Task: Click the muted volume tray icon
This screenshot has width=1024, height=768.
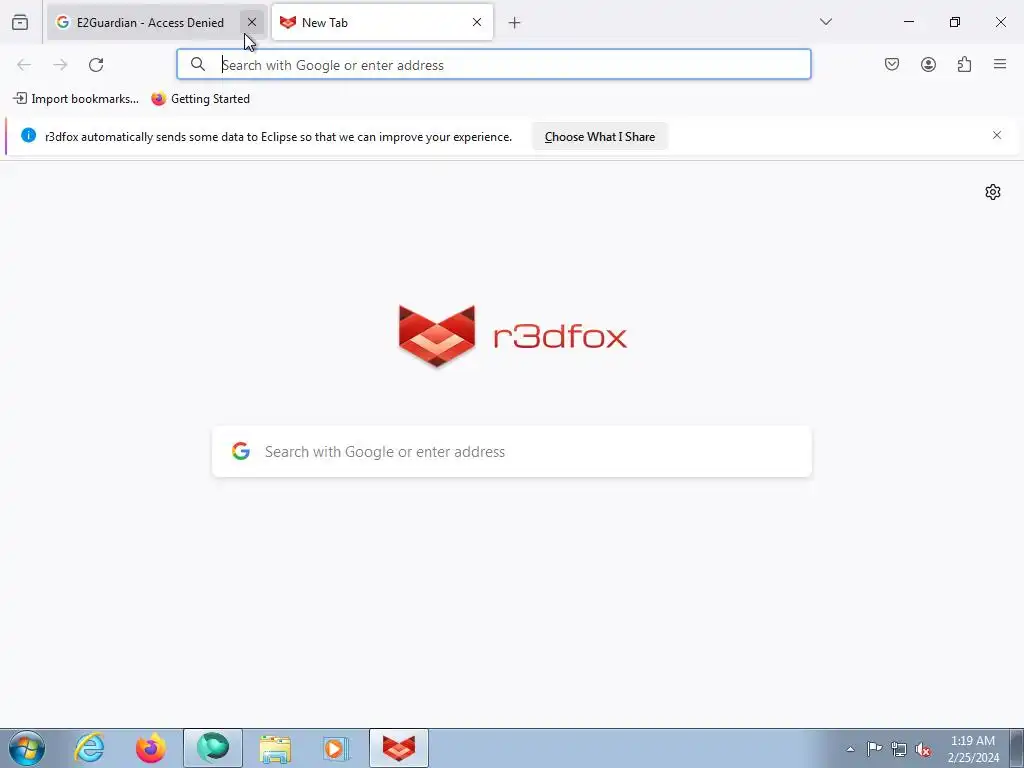Action: coord(923,749)
